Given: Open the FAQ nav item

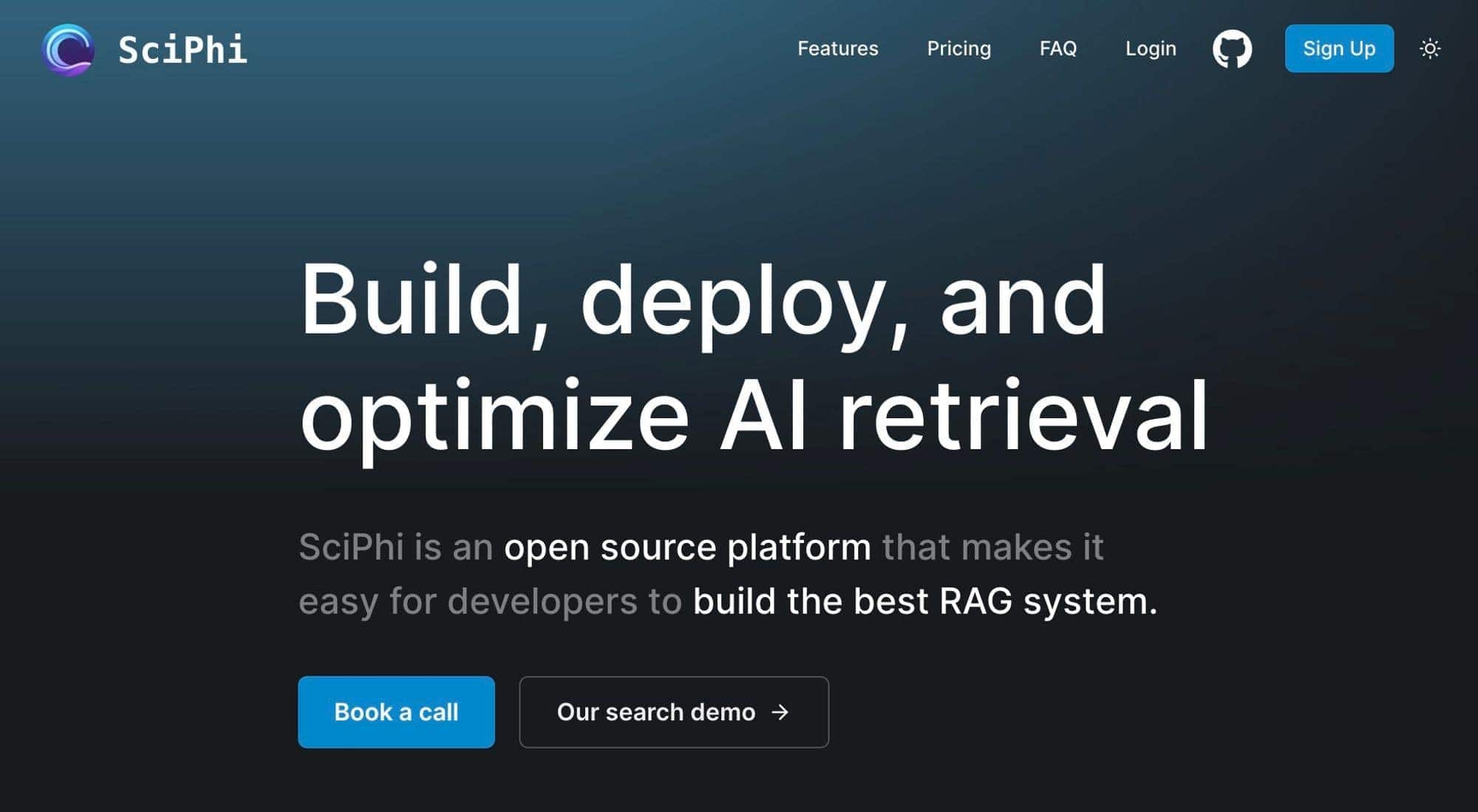Looking at the screenshot, I should 1058,49.
